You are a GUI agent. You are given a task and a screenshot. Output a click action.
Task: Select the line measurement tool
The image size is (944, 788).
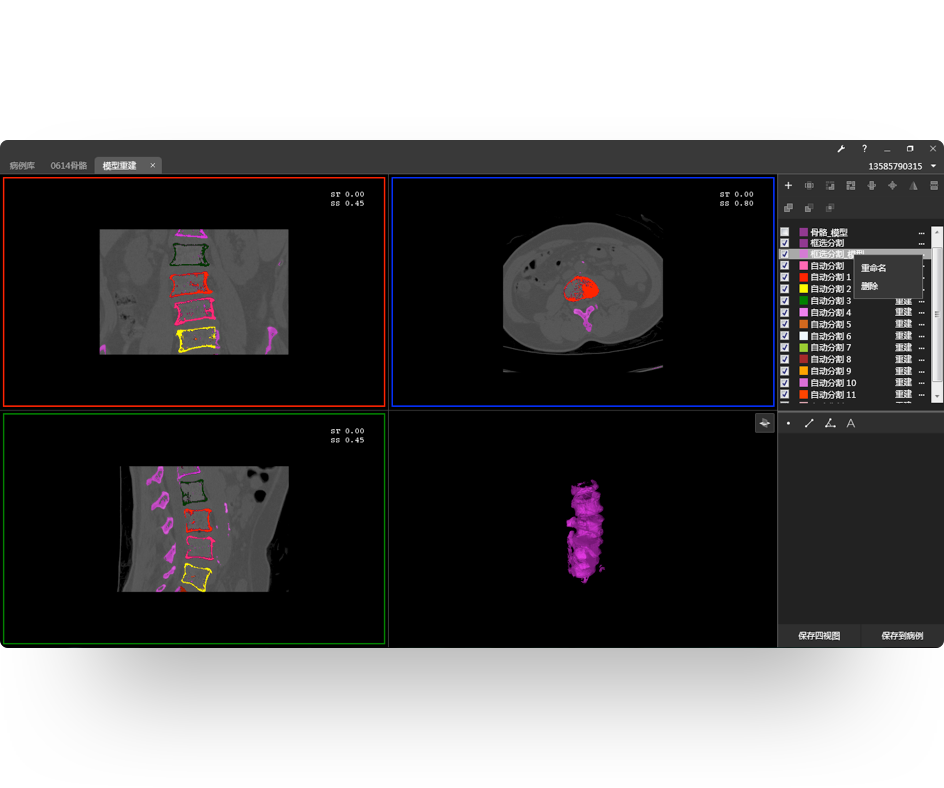pos(809,424)
